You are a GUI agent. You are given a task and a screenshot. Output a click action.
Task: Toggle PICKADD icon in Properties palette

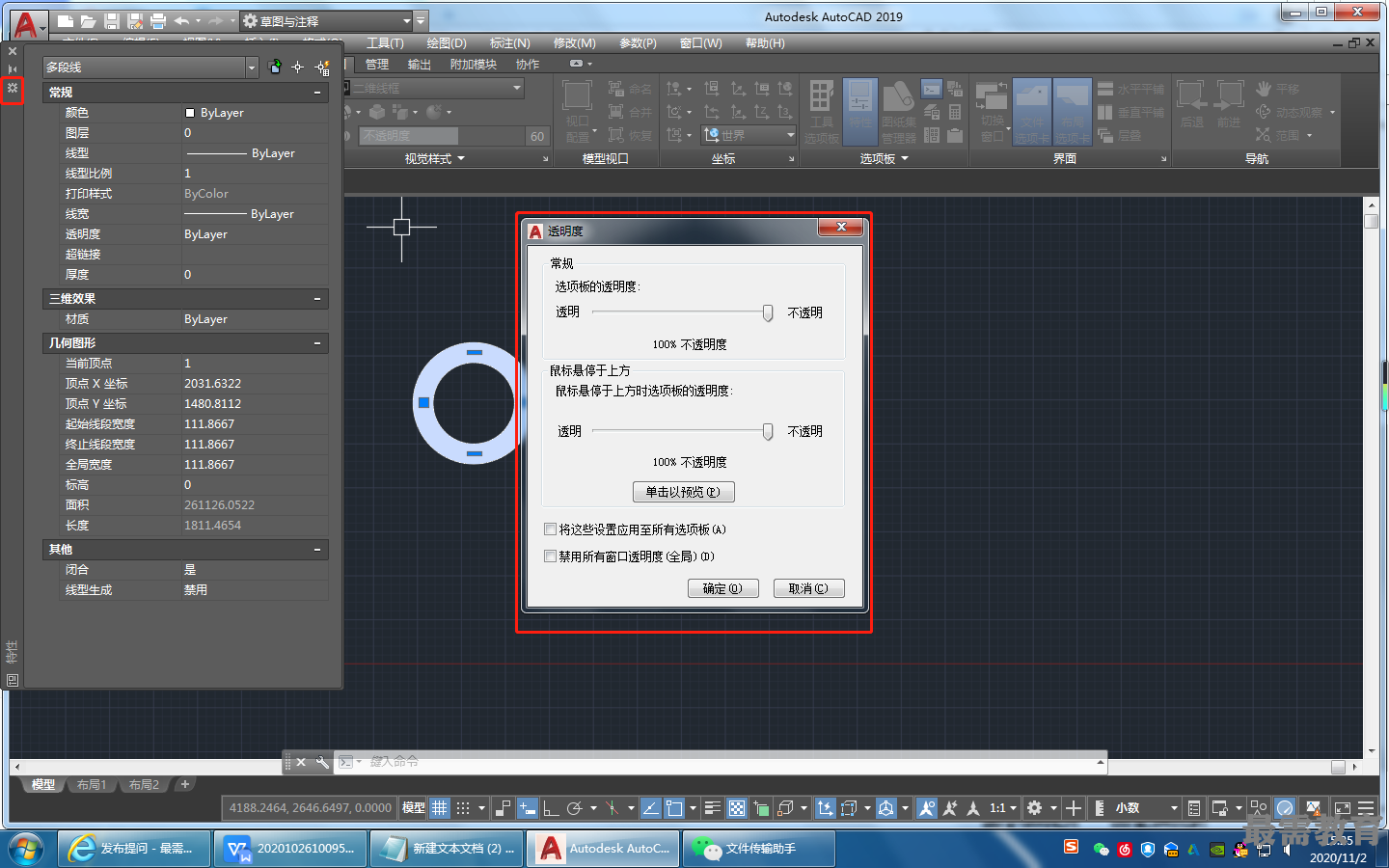pos(275,67)
